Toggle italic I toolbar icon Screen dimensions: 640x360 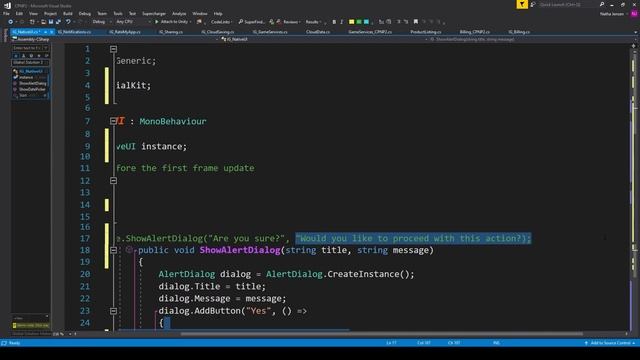click(342, 22)
